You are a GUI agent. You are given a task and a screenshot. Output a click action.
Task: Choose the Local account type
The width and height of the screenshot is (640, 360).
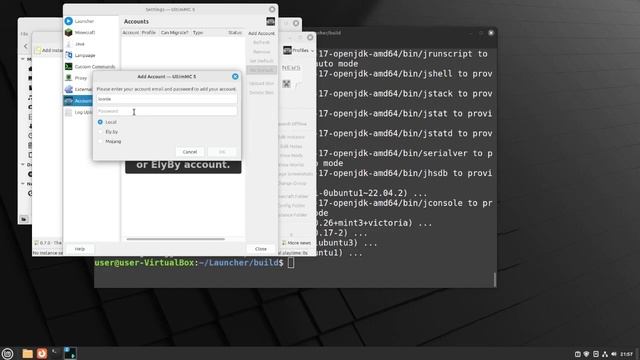pos(107,122)
